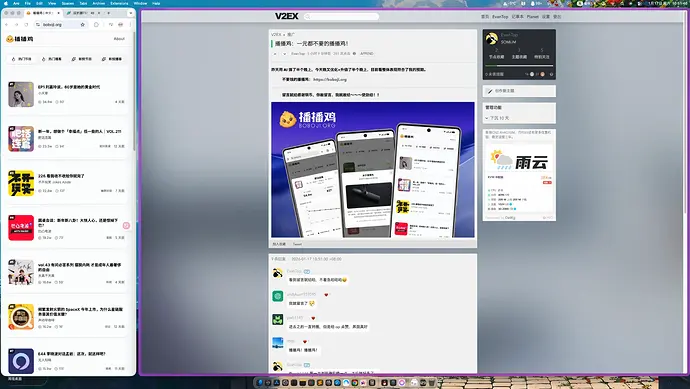Click the V2EX logo

tap(286, 16)
